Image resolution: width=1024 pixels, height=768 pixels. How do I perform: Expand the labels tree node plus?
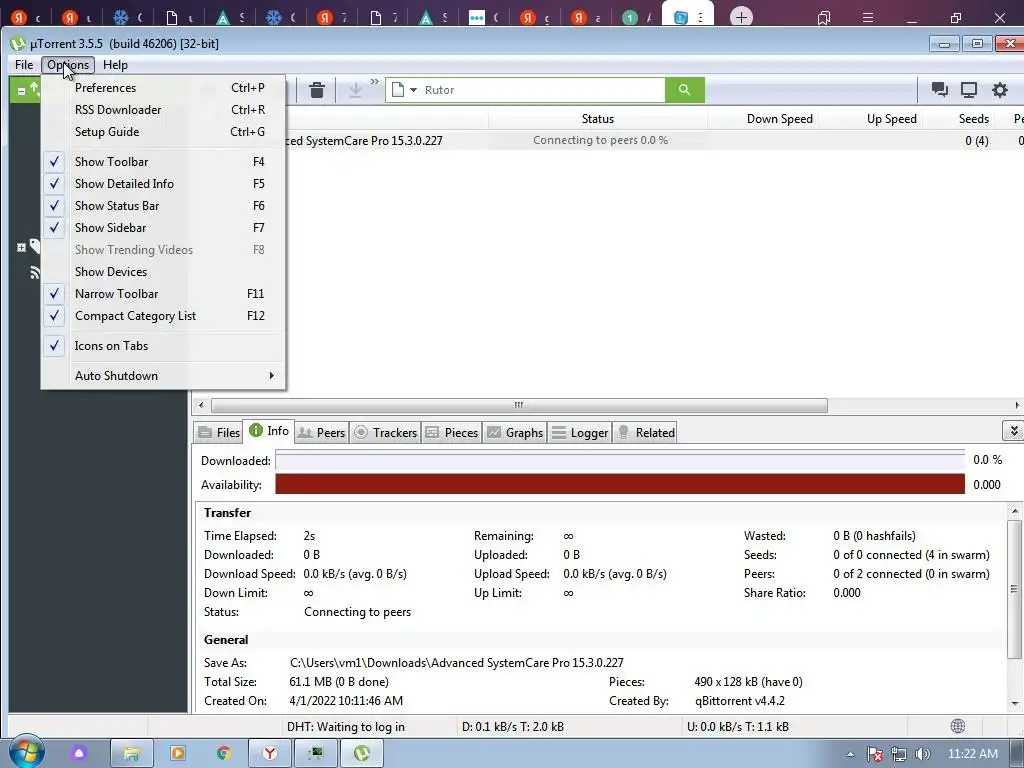21,248
